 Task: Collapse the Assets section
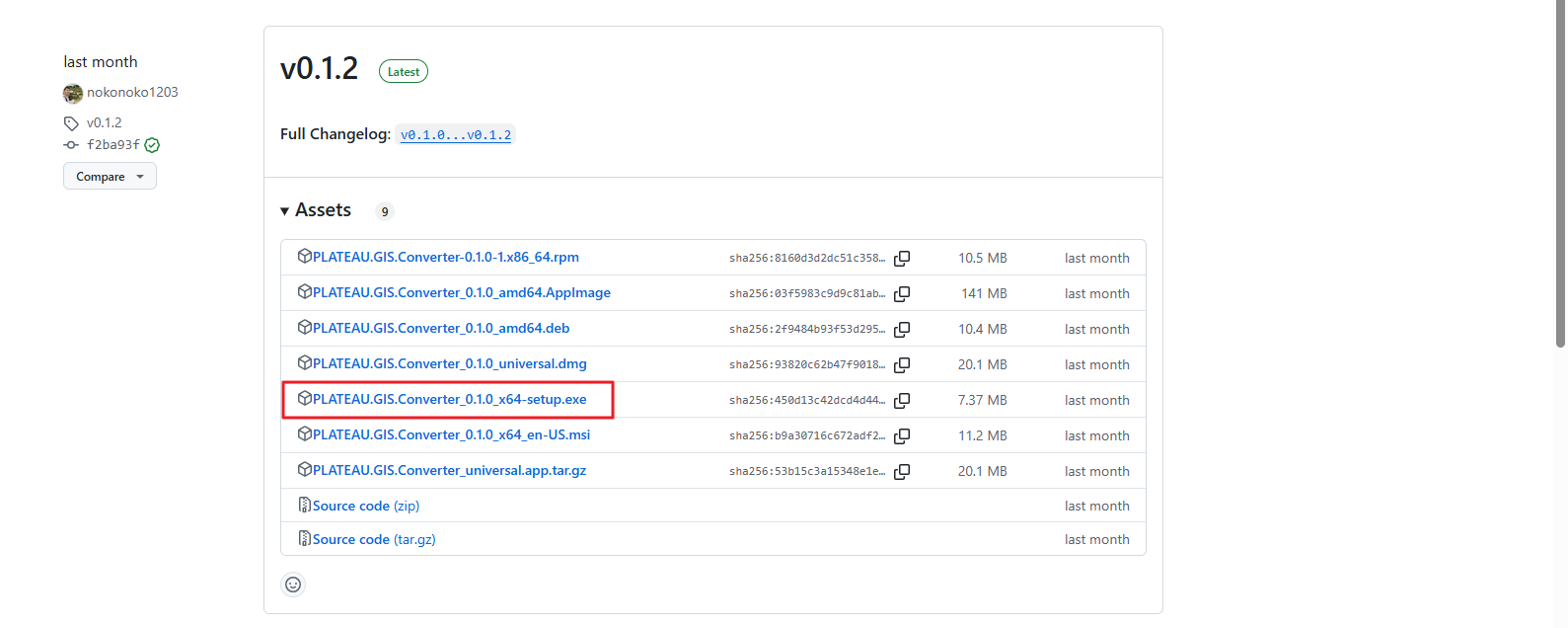coord(316,210)
